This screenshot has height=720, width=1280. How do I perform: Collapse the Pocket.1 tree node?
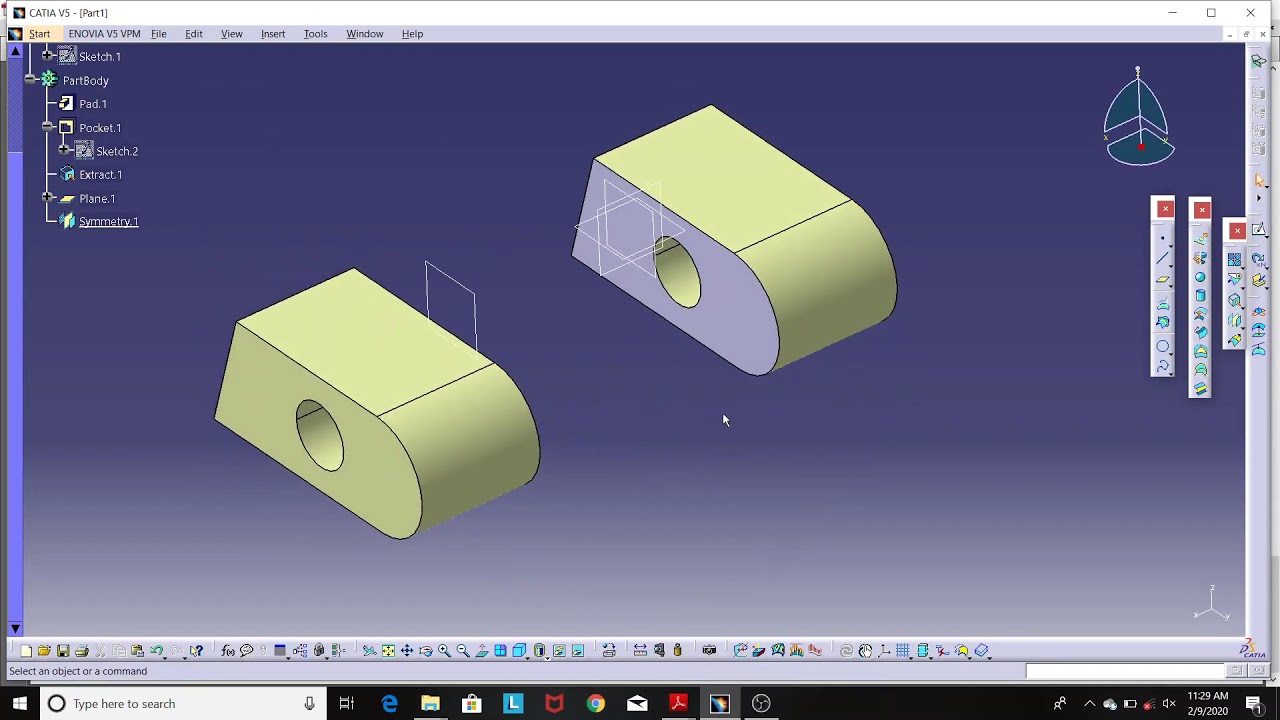tap(47, 127)
